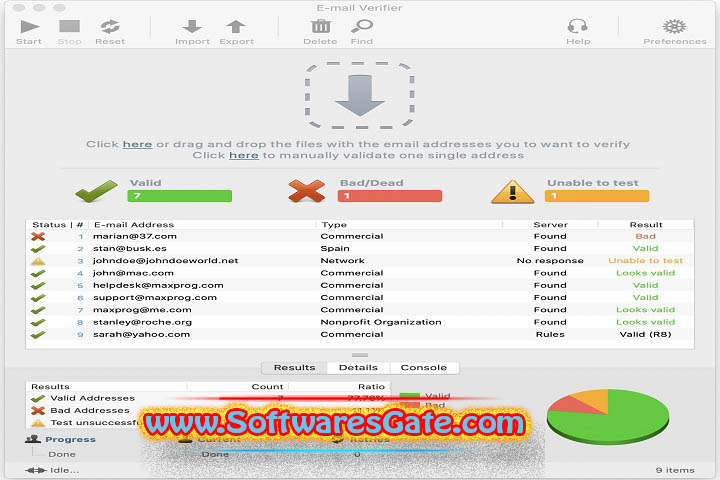Viewport: 720px width, 480px height.
Task: Import addresses with the Import icon
Action: pyautogui.click(x=192, y=27)
